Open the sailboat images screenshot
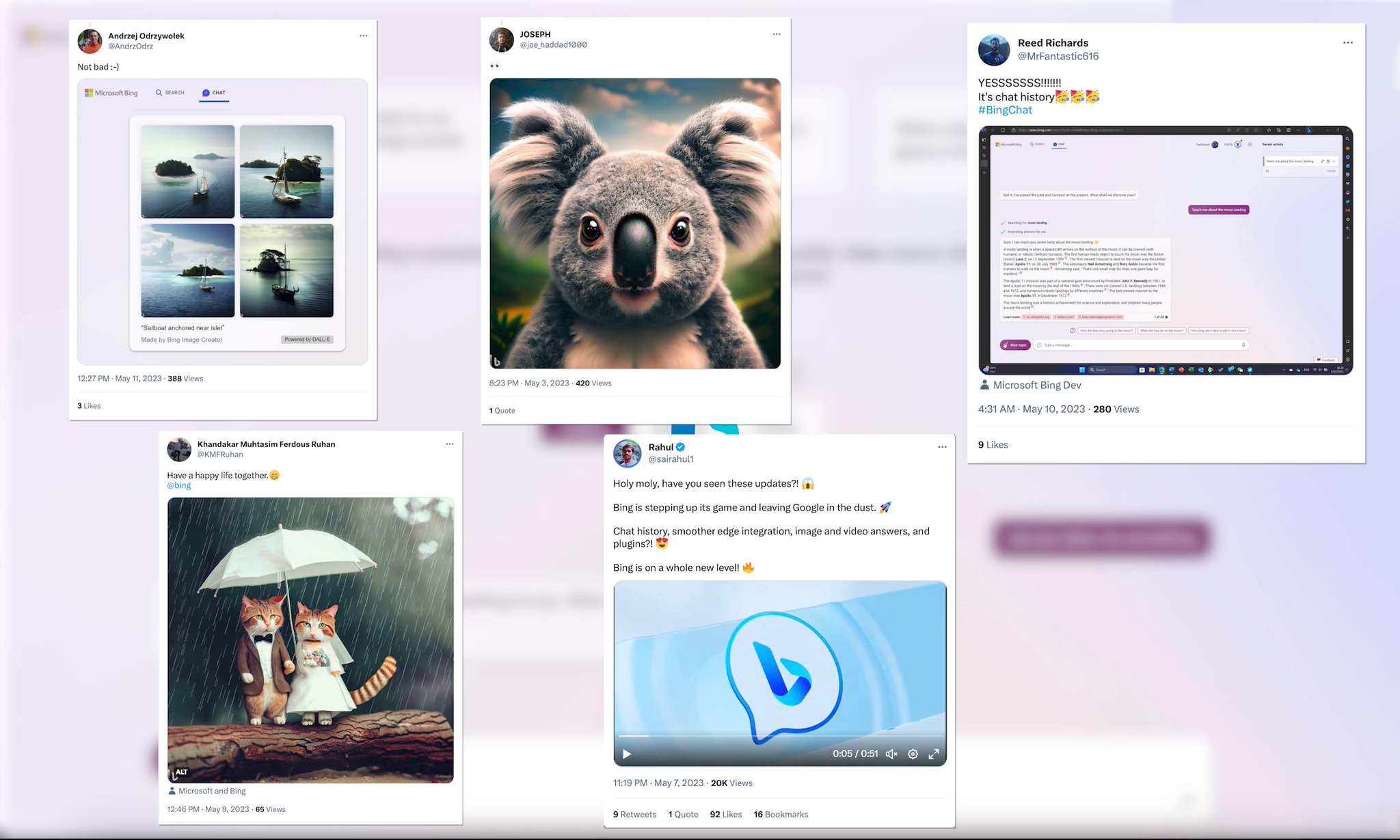Viewport: 1400px width, 840px height. coord(223,222)
